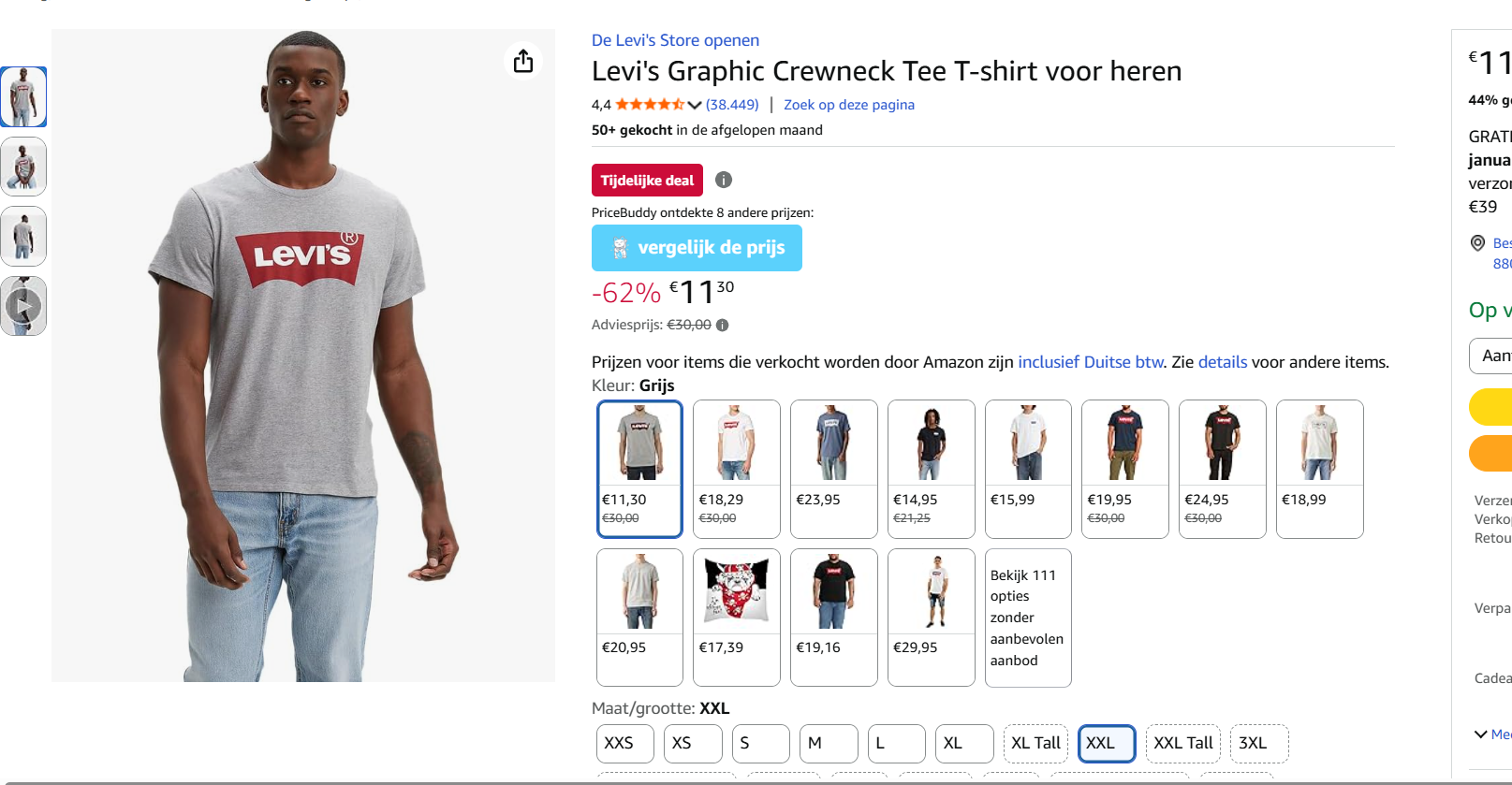Expand the star rating breakdown chevron
Viewport: 1512px width, 785px height.
click(x=693, y=104)
